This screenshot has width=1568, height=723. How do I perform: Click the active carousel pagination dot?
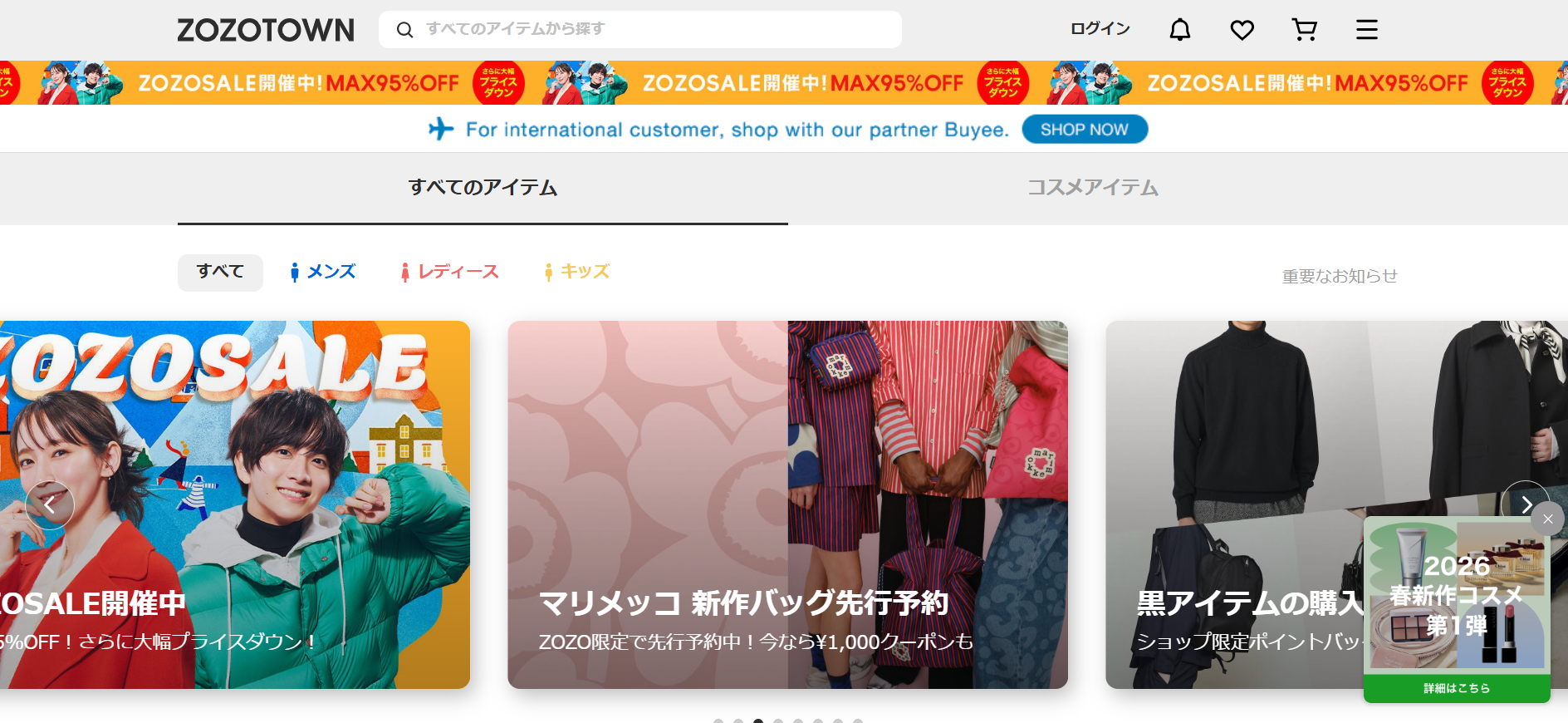coord(758,721)
